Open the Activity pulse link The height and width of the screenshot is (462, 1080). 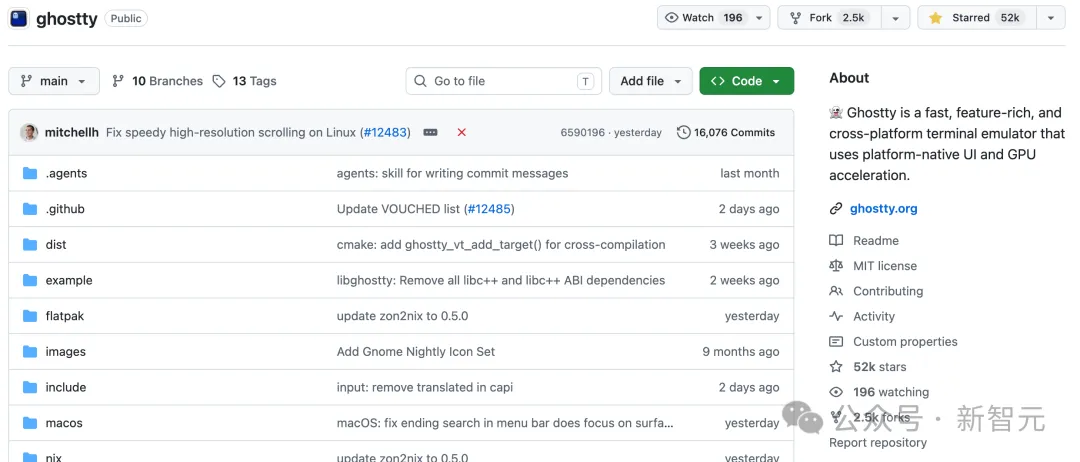(x=873, y=316)
